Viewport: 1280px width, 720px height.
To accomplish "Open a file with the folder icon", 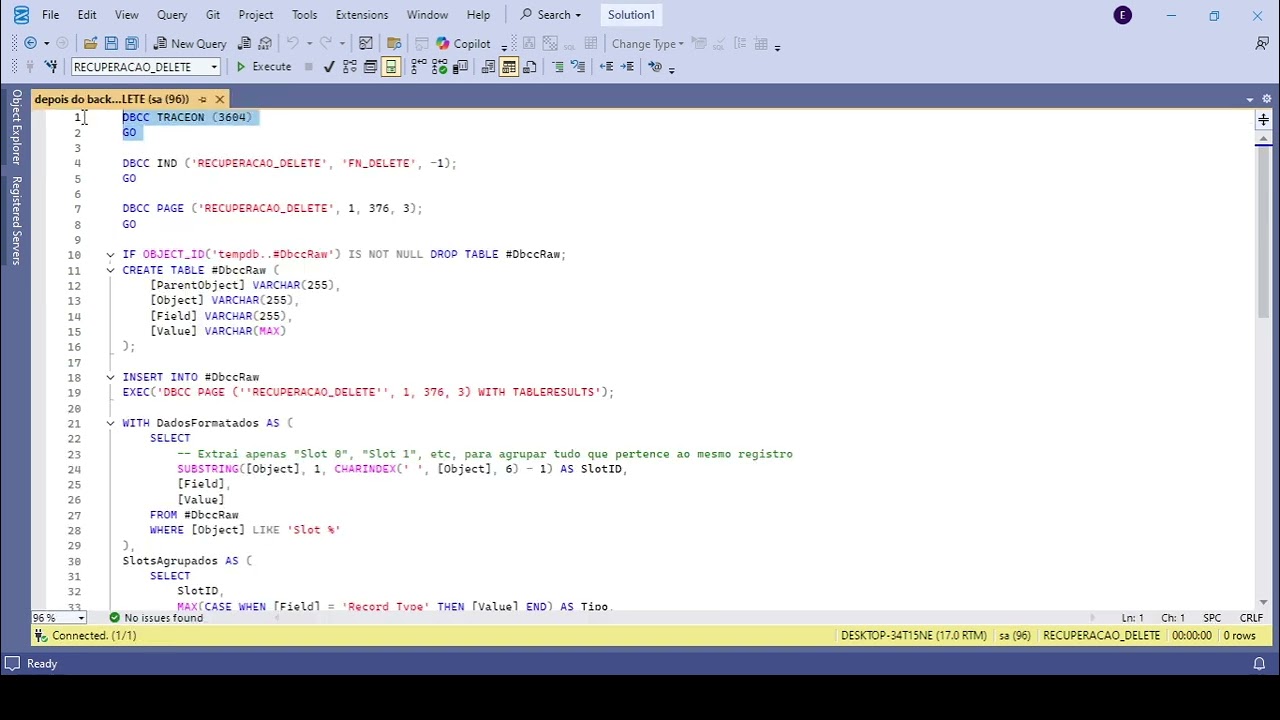I will [90, 43].
